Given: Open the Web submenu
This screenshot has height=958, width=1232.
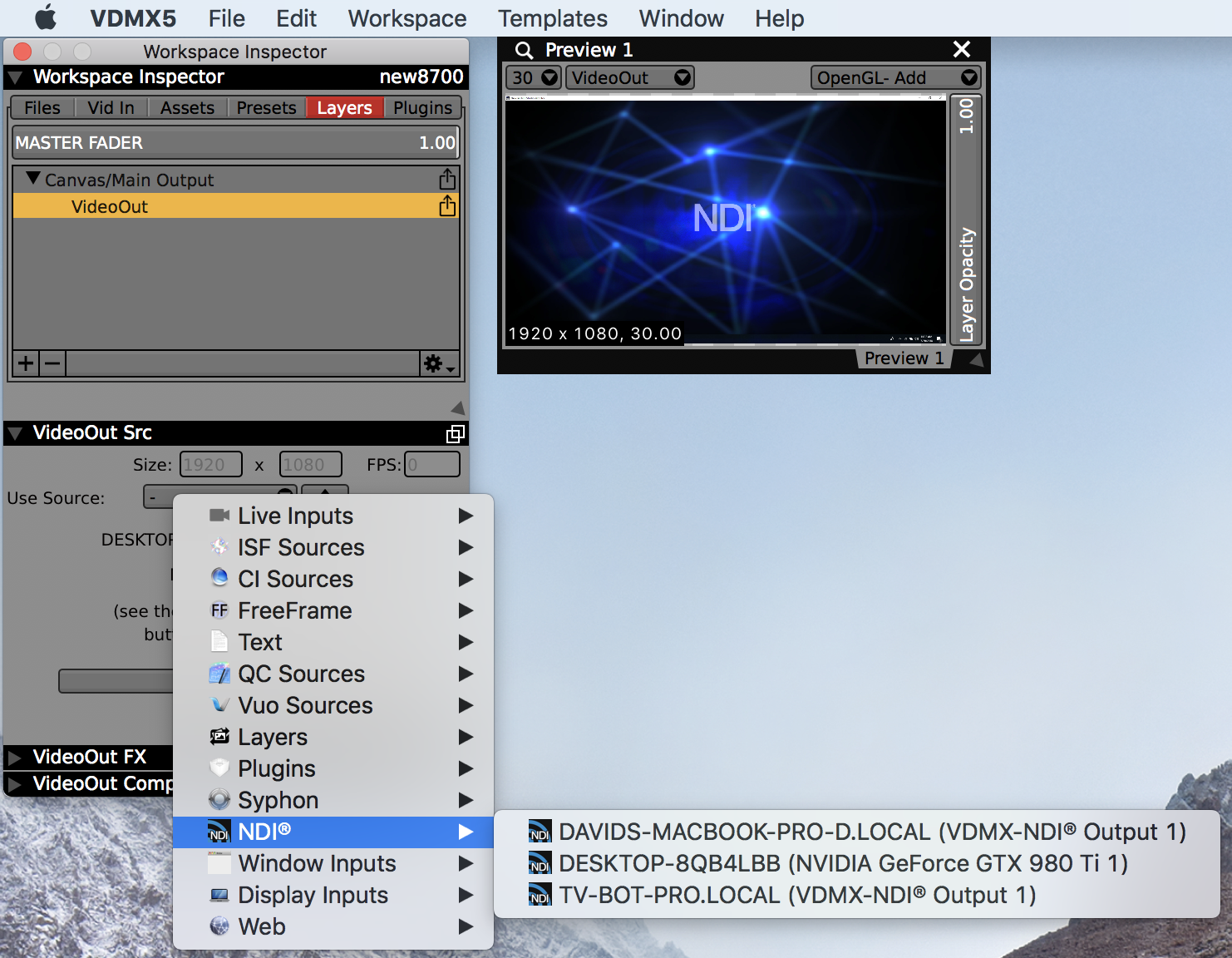Looking at the screenshot, I should pos(333,926).
